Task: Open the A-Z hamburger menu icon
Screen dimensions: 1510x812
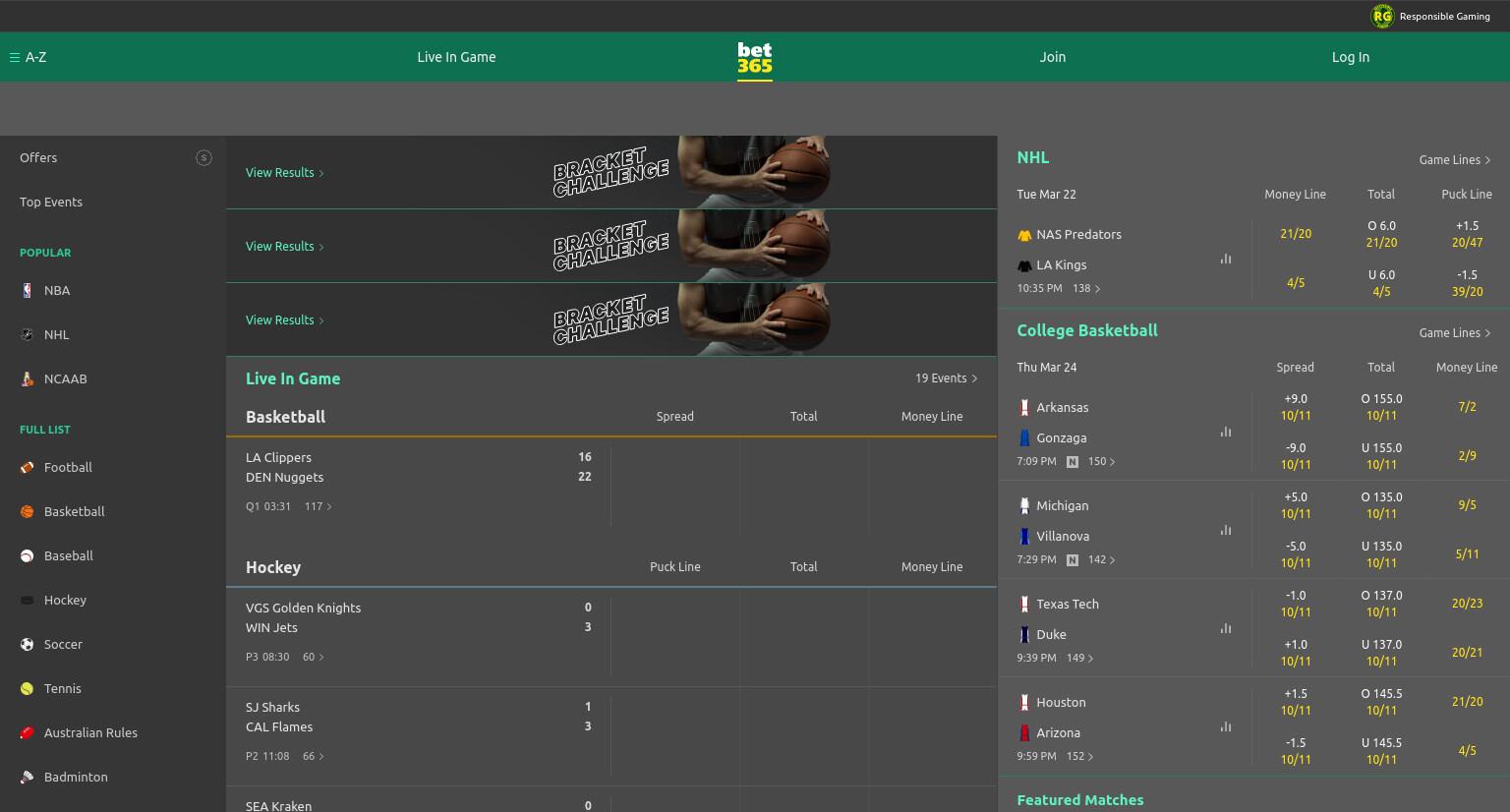Action: tap(15, 57)
